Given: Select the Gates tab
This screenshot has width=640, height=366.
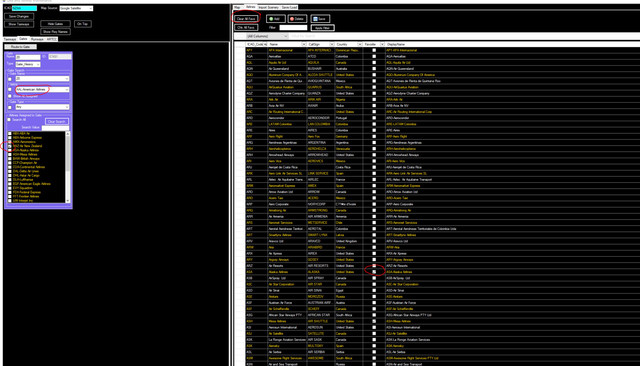Looking at the screenshot, I should (x=23, y=39).
